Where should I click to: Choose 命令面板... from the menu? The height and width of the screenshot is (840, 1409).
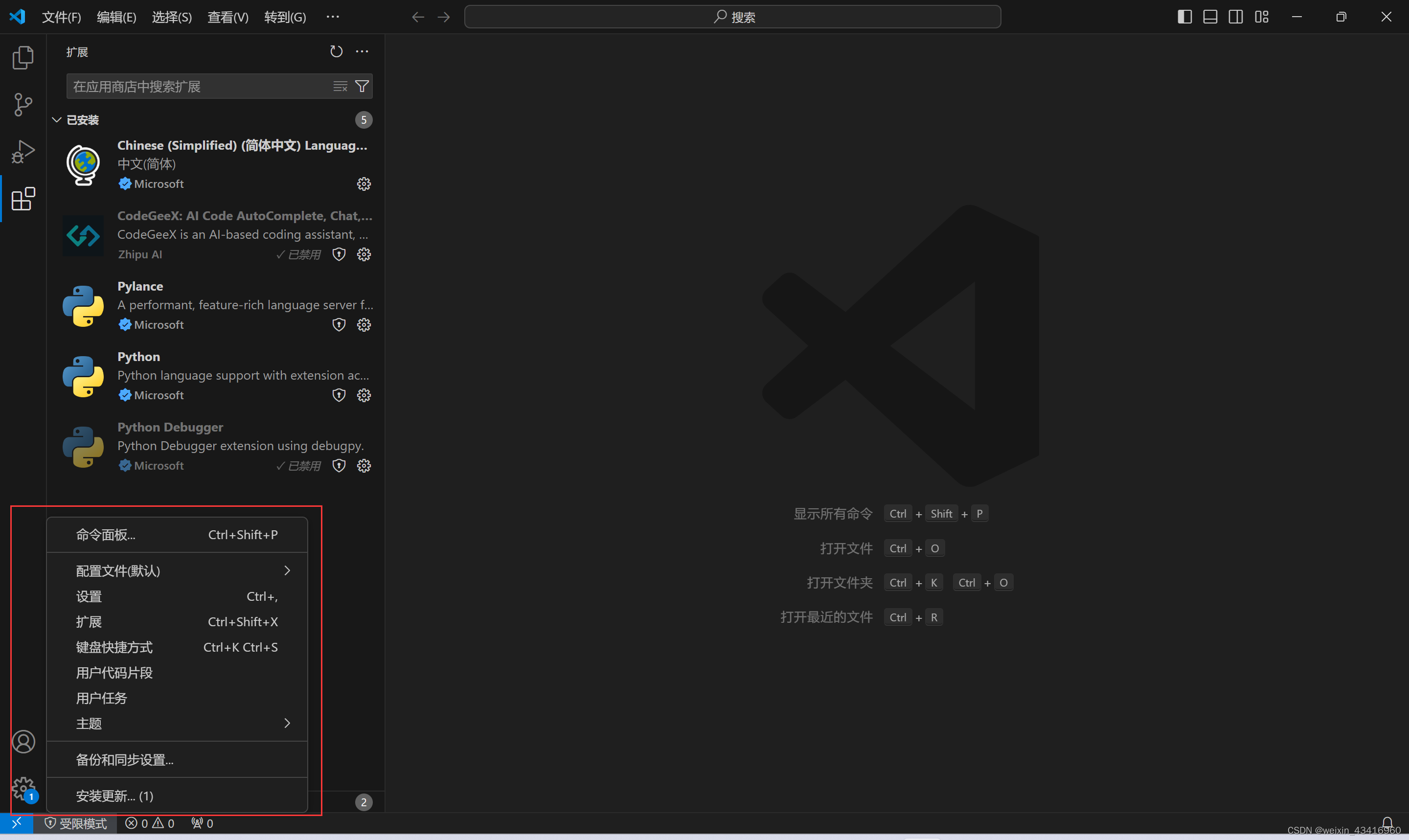[177, 535]
